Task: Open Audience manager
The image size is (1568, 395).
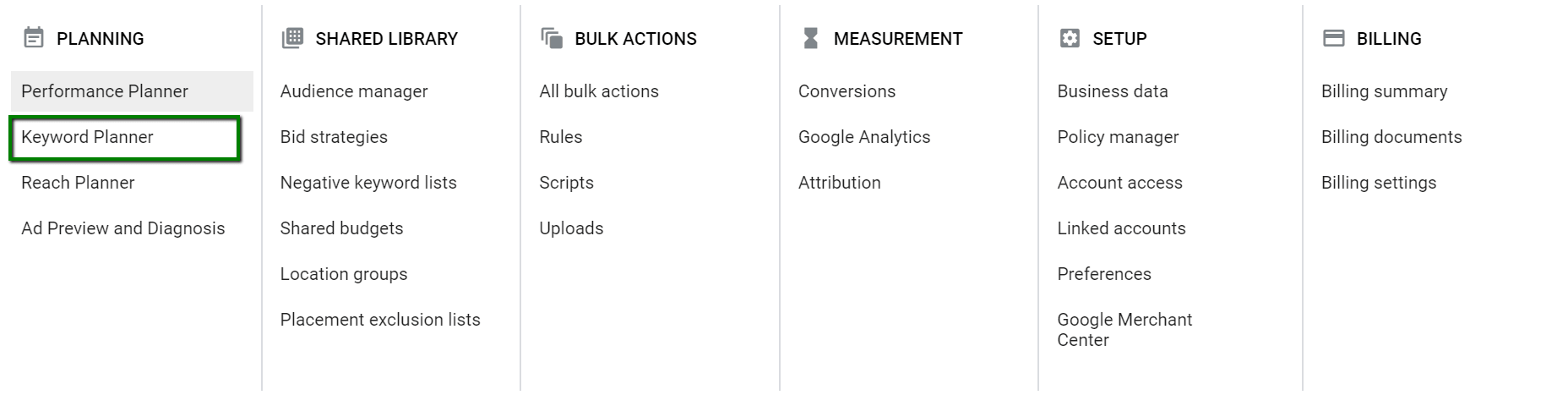Action: [354, 91]
